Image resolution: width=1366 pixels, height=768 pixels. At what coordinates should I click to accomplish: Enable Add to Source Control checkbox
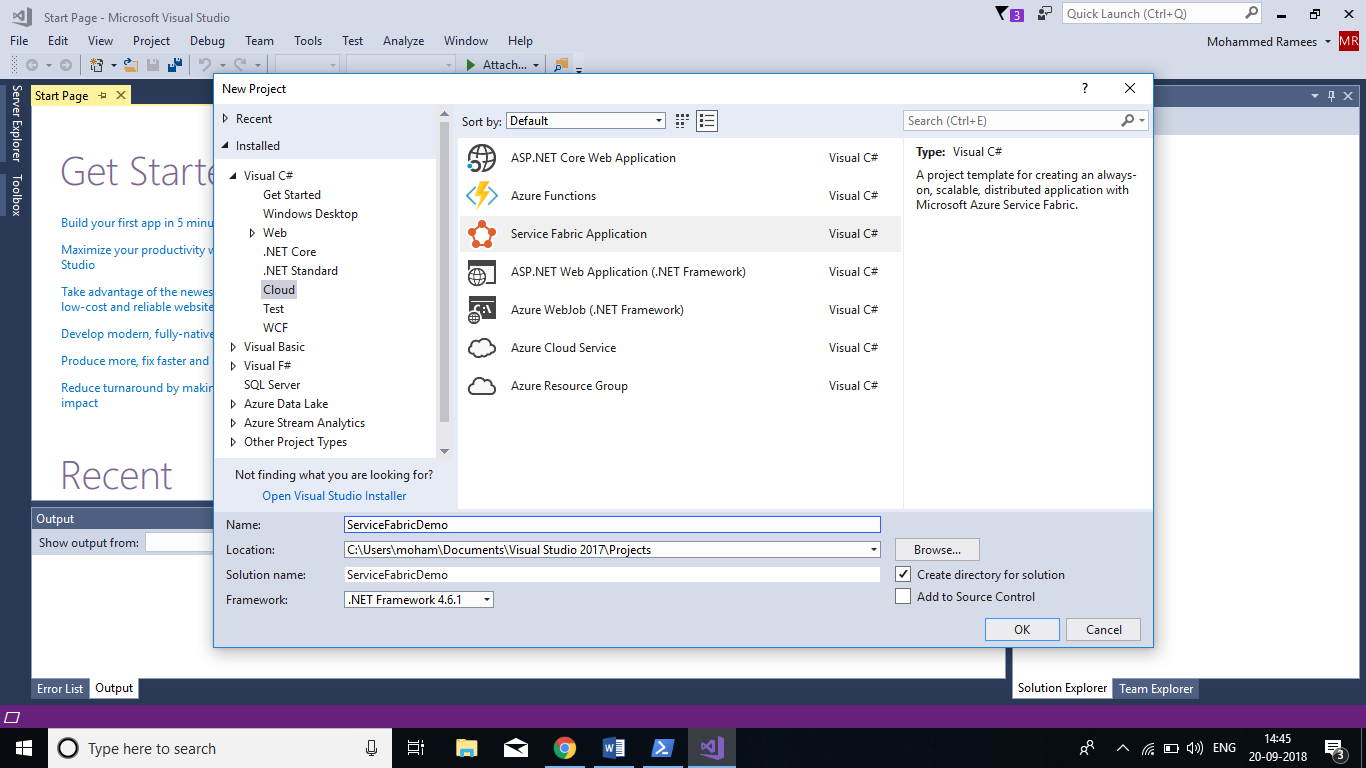coord(903,597)
